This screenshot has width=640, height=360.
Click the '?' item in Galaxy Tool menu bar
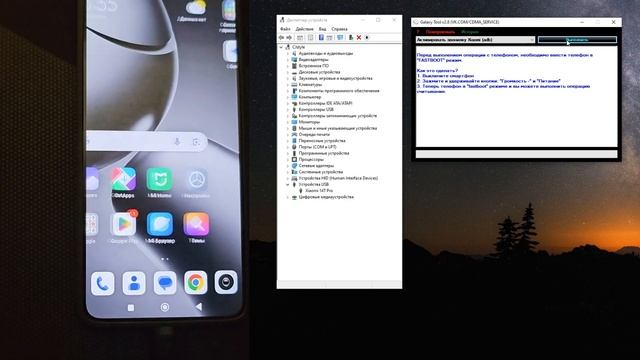click(x=418, y=32)
